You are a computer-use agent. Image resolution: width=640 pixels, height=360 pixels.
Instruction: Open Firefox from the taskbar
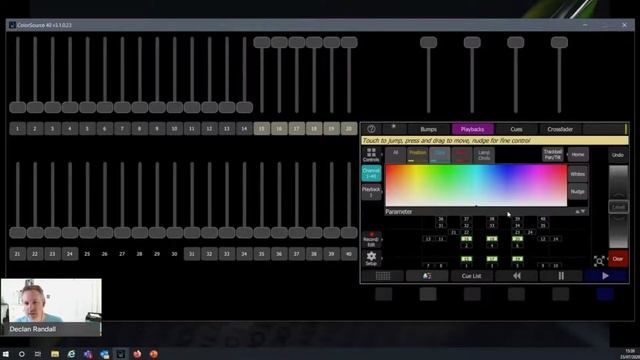click(137, 354)
